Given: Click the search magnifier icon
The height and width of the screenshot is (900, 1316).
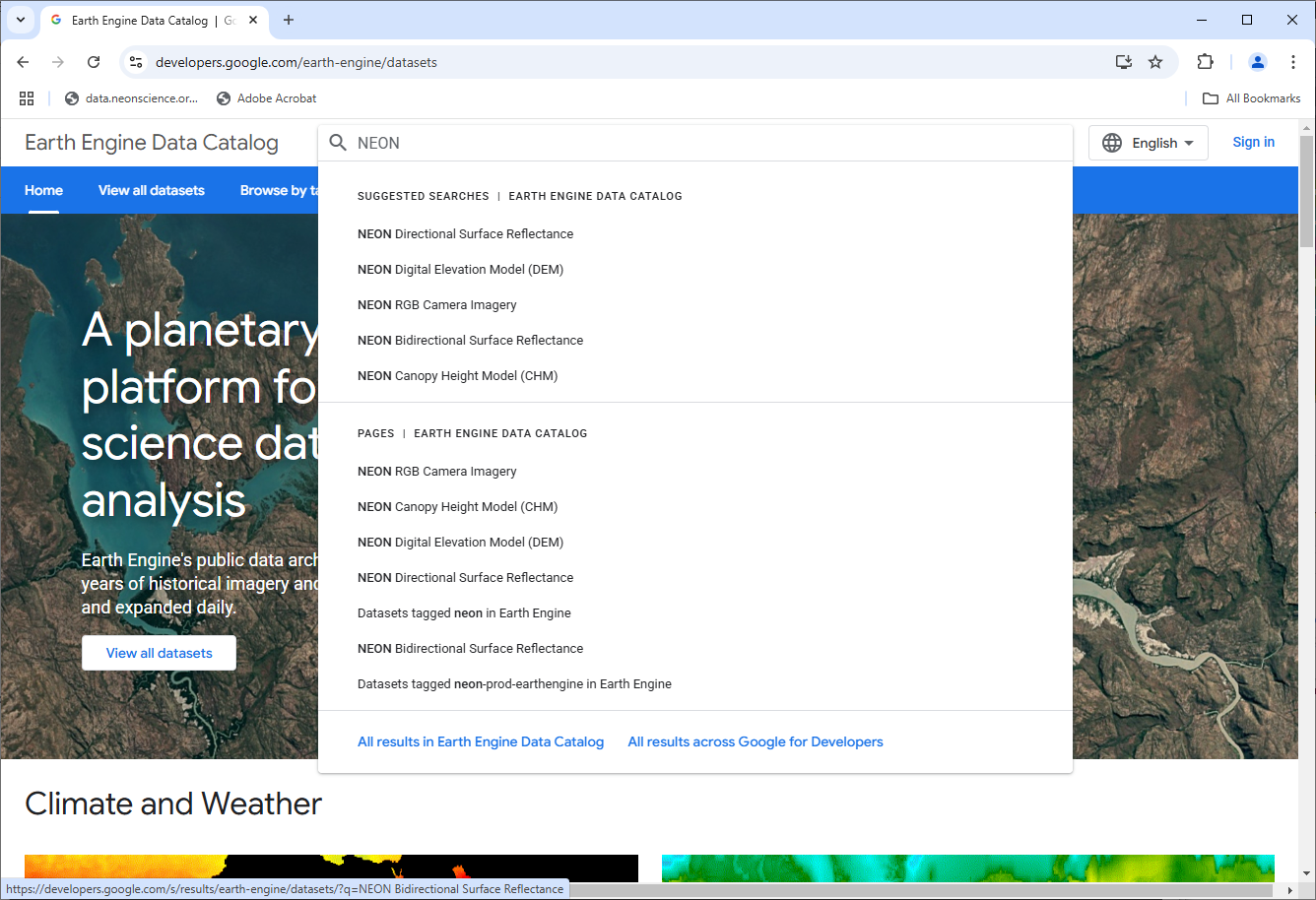Looking at the screenshot, I should (x=338, y=143).
